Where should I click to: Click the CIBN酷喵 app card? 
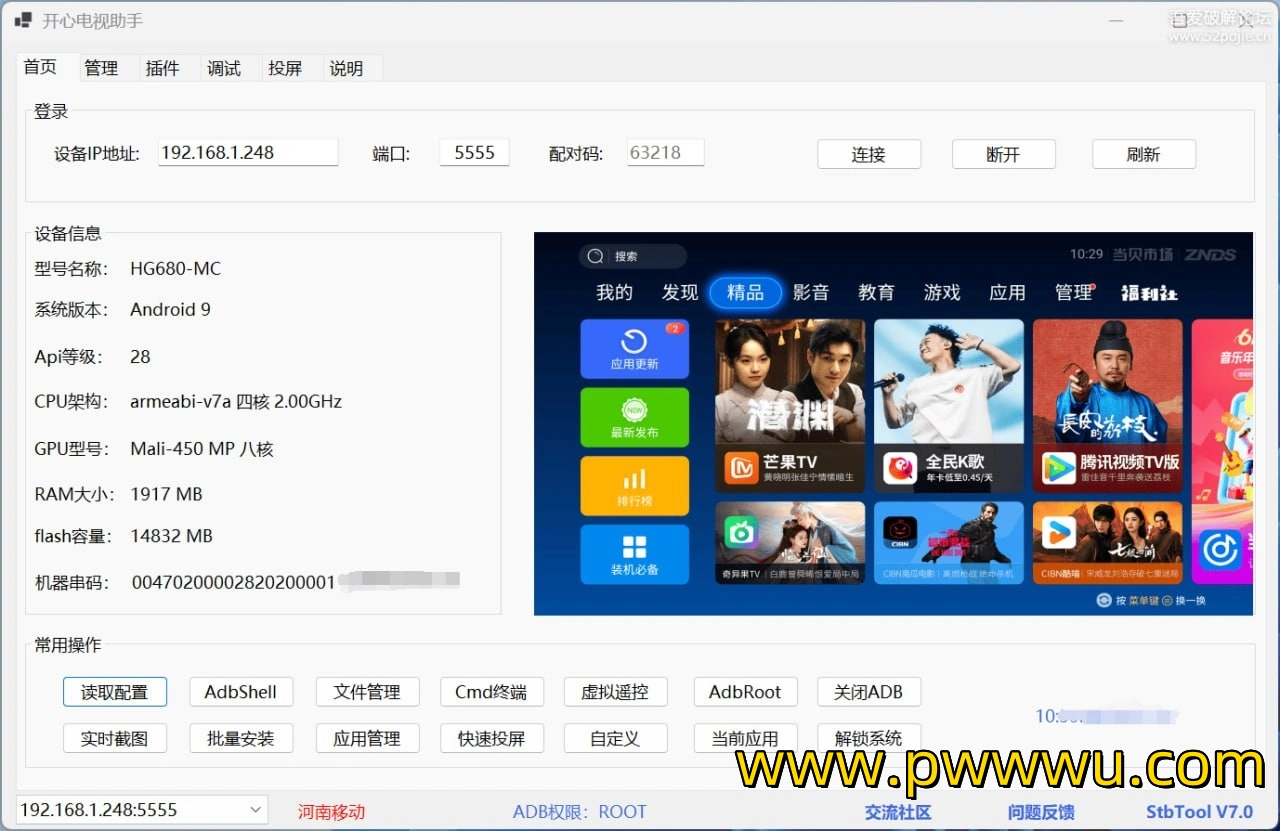coord(1107,542)
